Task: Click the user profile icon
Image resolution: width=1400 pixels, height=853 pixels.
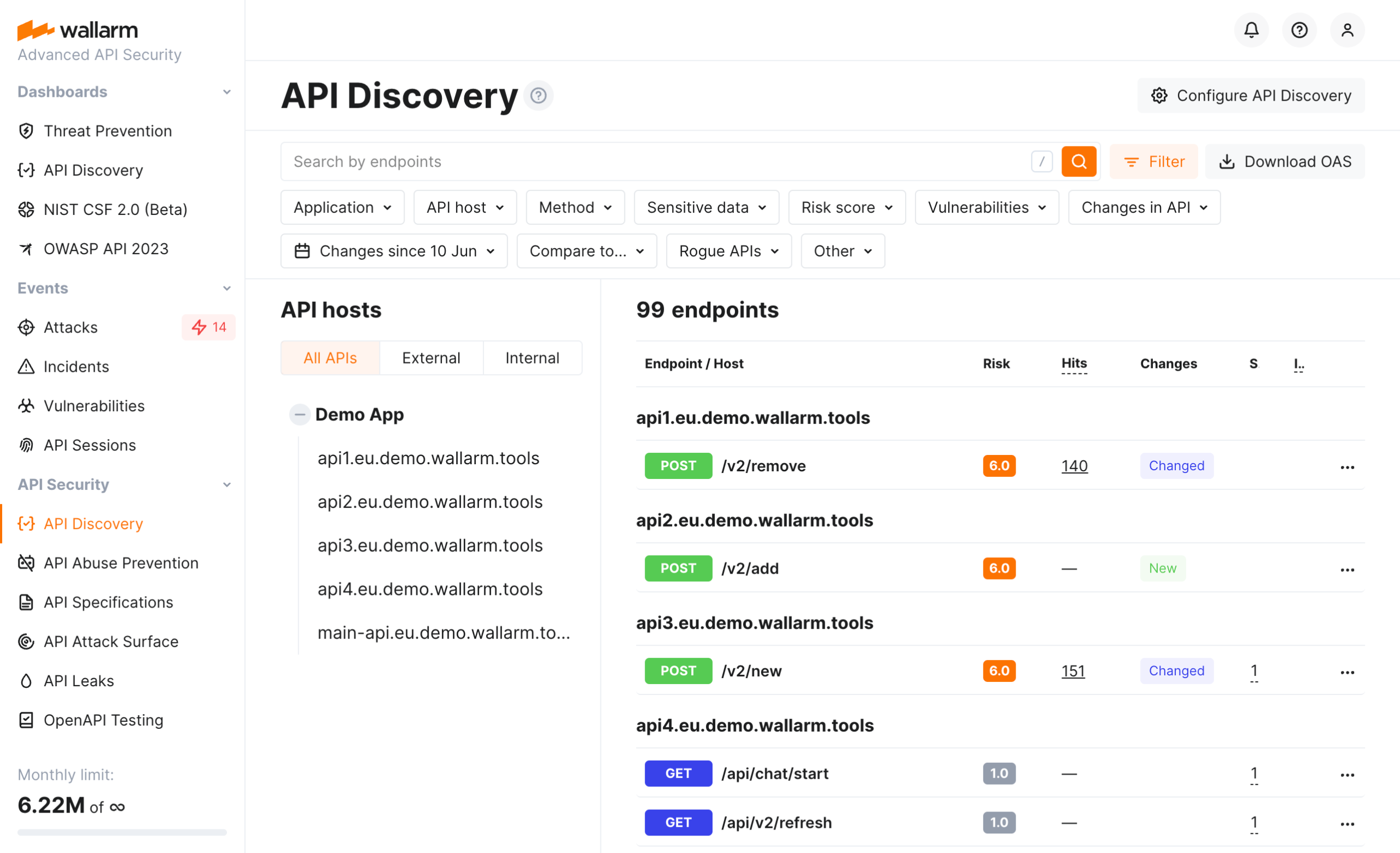Action: [x=1346, y=30]
